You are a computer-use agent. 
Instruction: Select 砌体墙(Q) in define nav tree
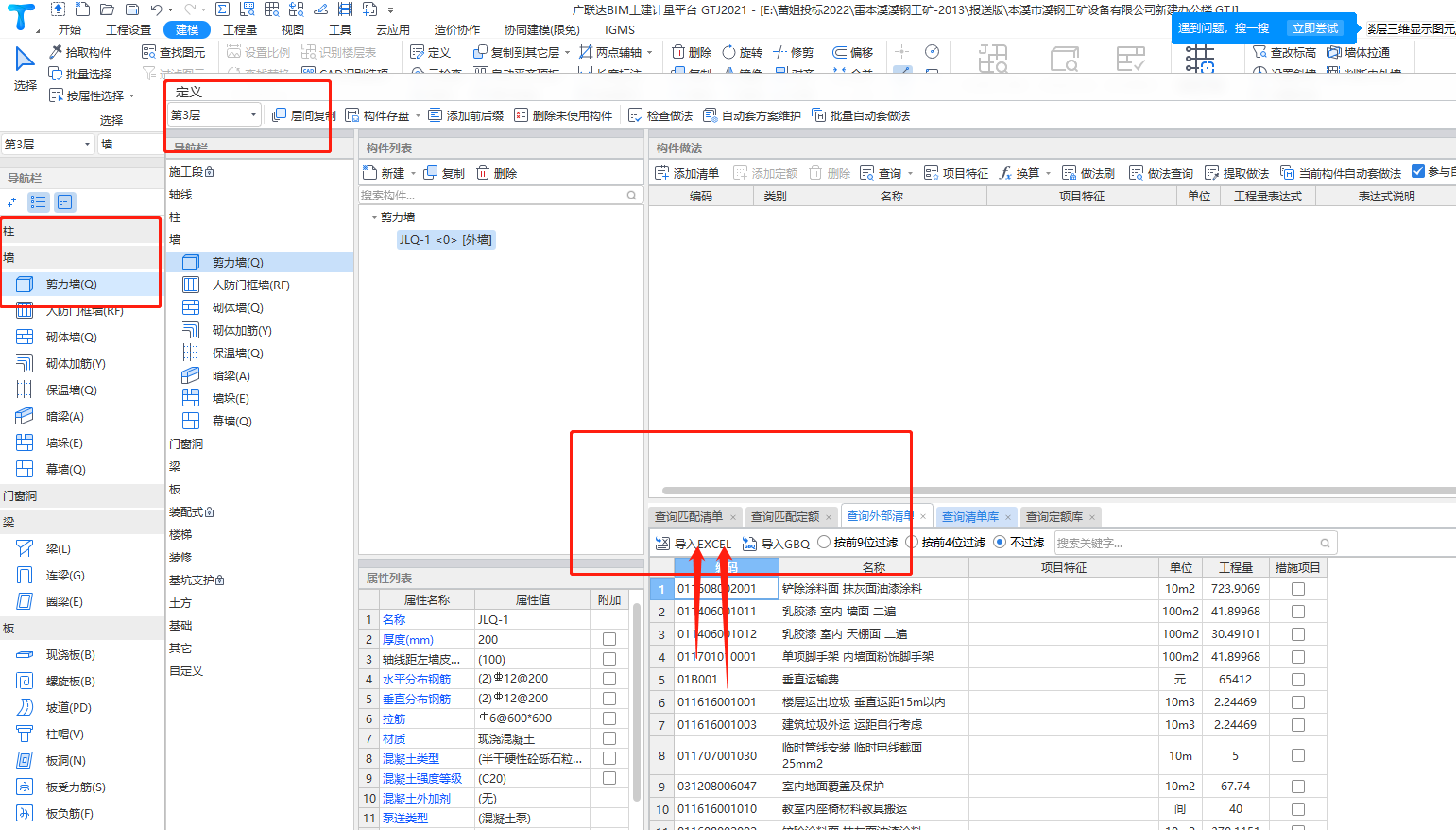pyautogui.click(x=238, y=308)
